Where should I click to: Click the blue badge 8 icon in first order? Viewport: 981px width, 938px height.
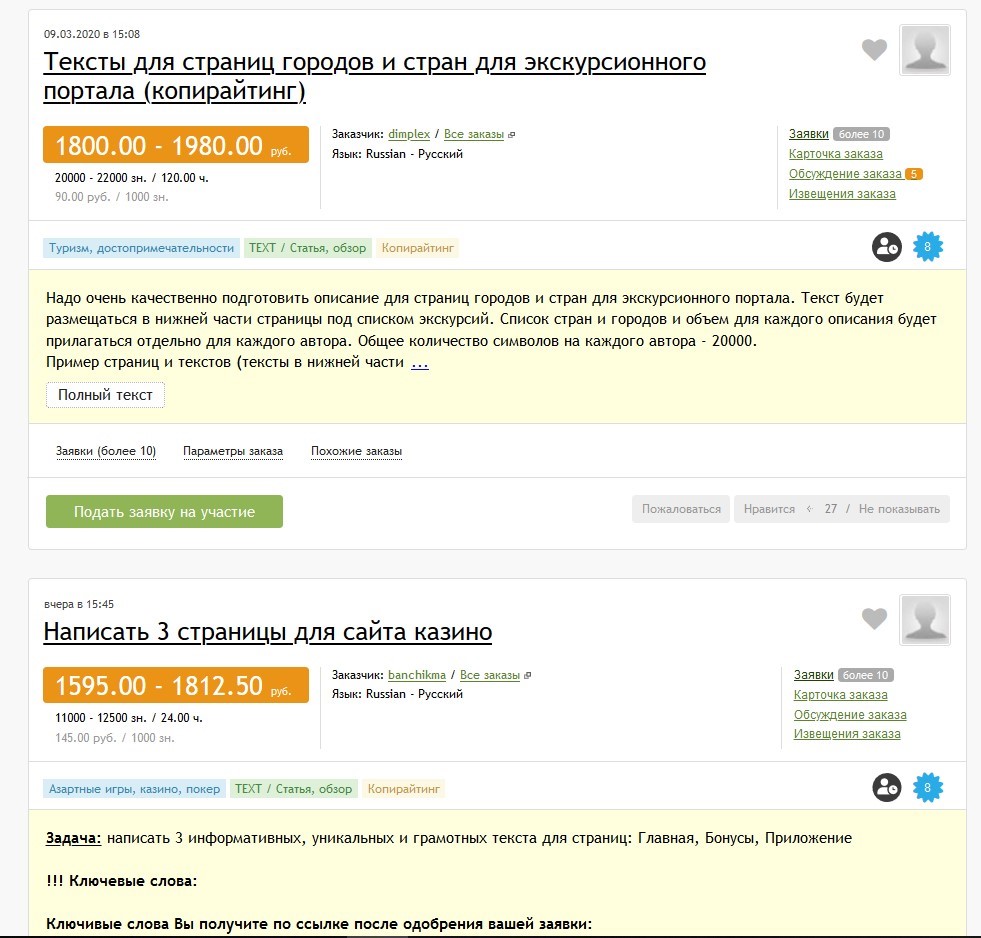(928, 247)
